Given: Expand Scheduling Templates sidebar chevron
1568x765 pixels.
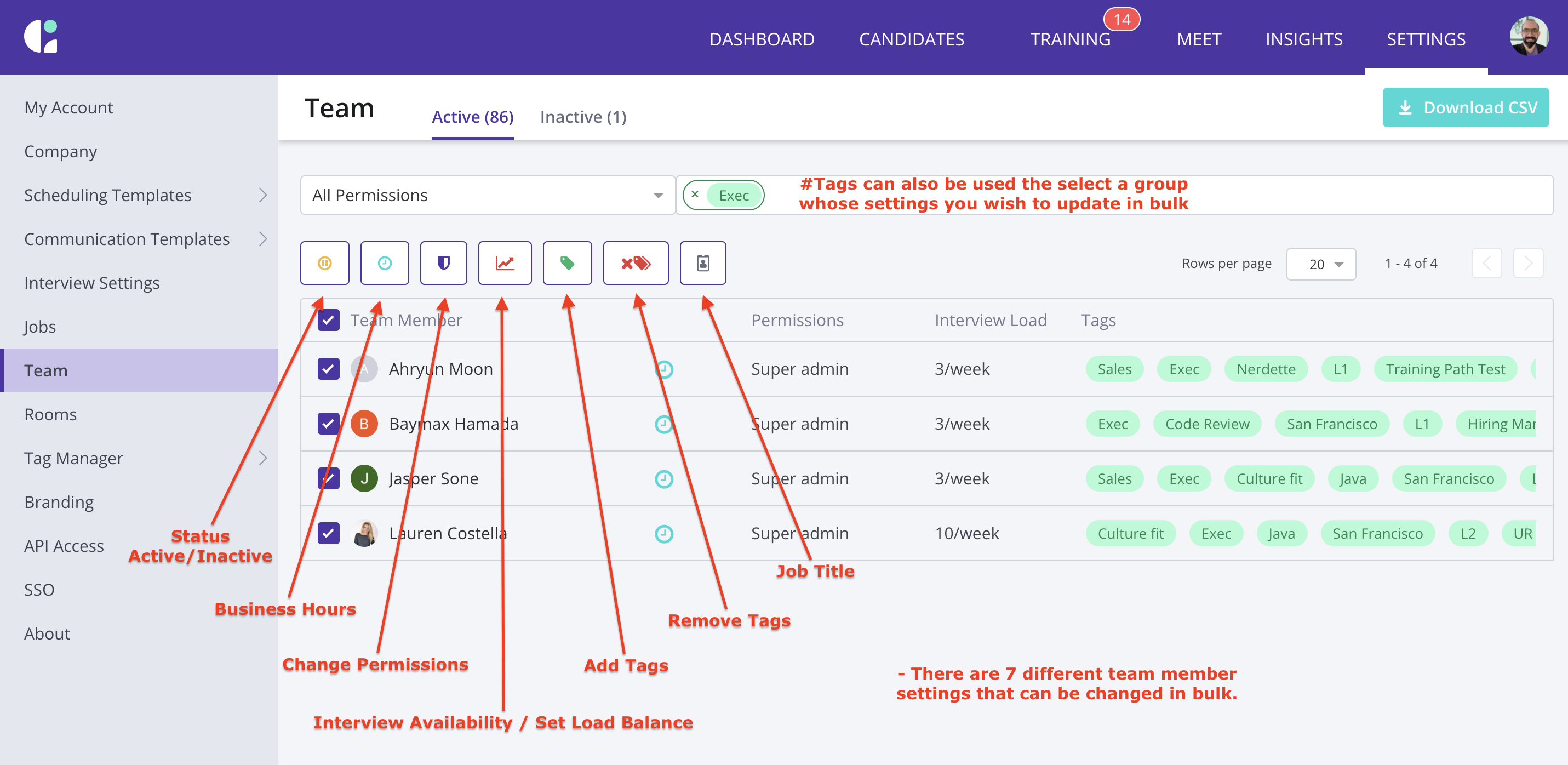Looking at the screenshot, I should click(x=263, y=196).
